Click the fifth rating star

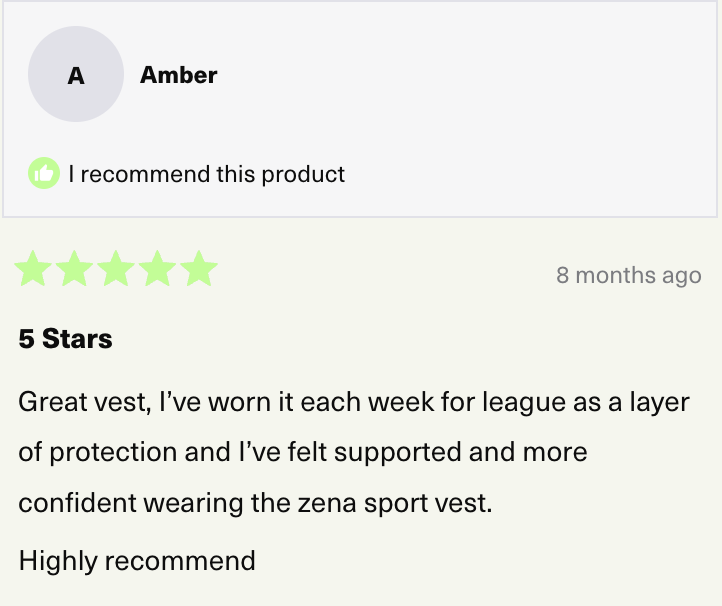pos(199,269)
